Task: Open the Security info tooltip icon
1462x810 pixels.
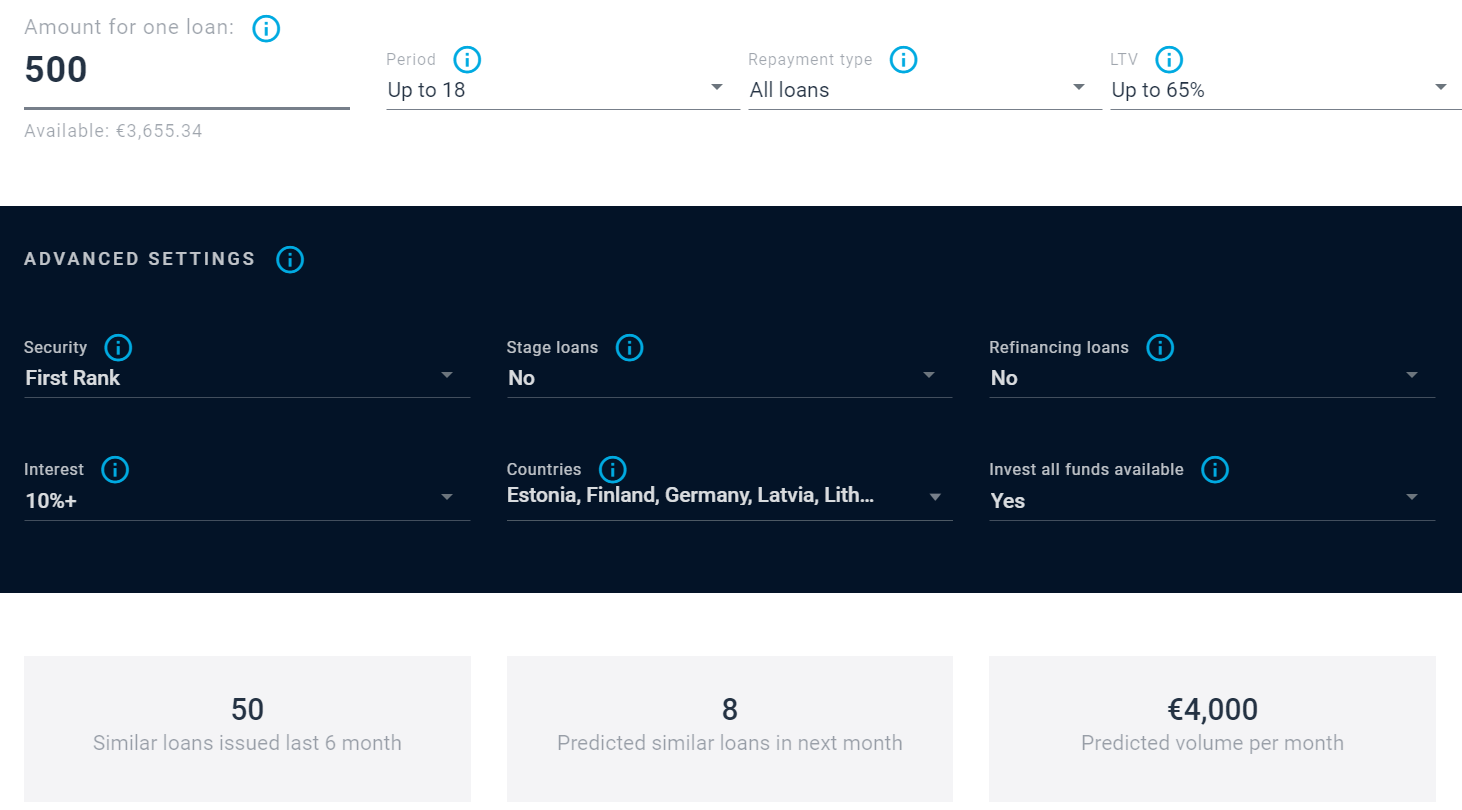Action: tap(118, 347)
